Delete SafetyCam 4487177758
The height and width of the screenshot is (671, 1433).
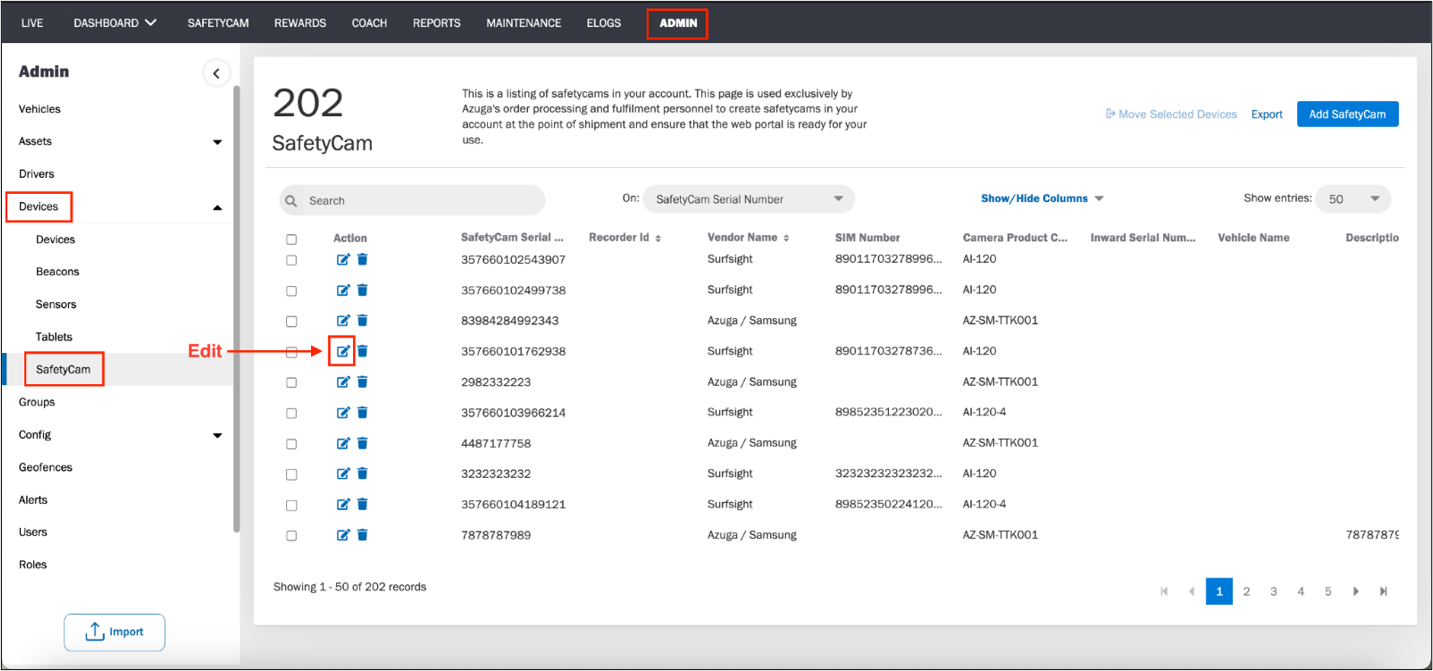[362, 443]
